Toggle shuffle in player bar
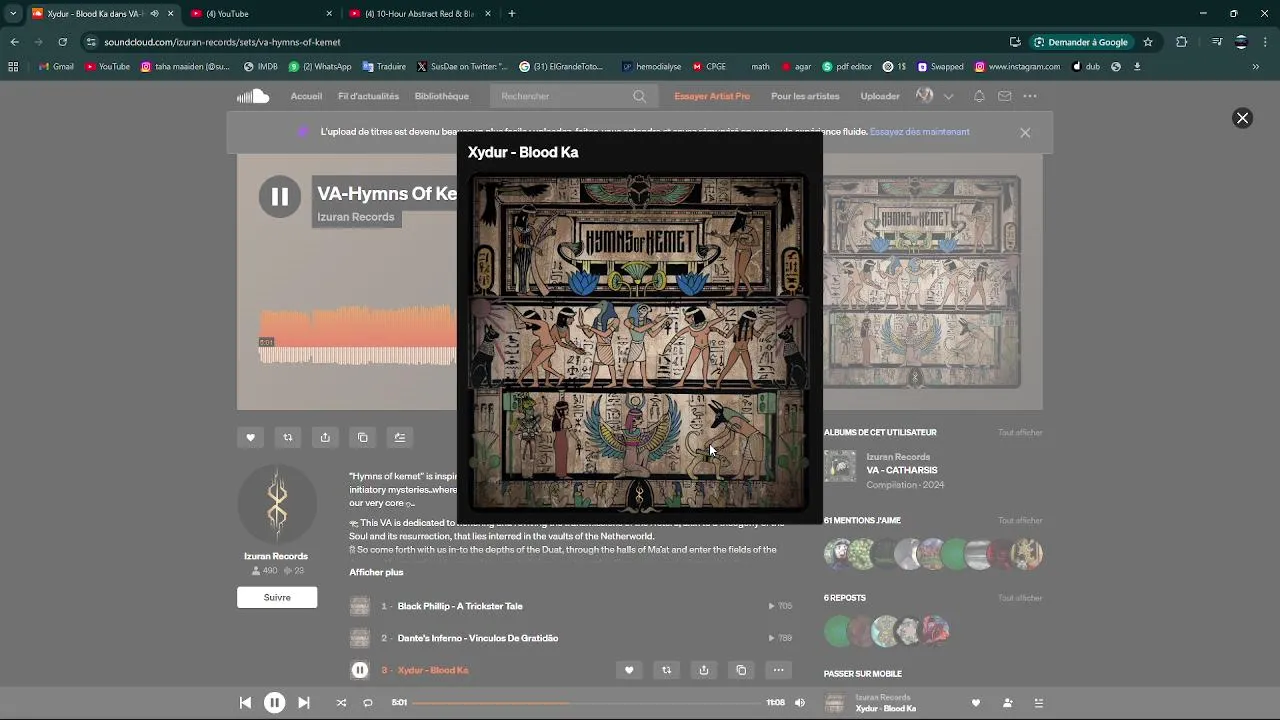This screenshot has height=720, width=1280. point(341,703)
